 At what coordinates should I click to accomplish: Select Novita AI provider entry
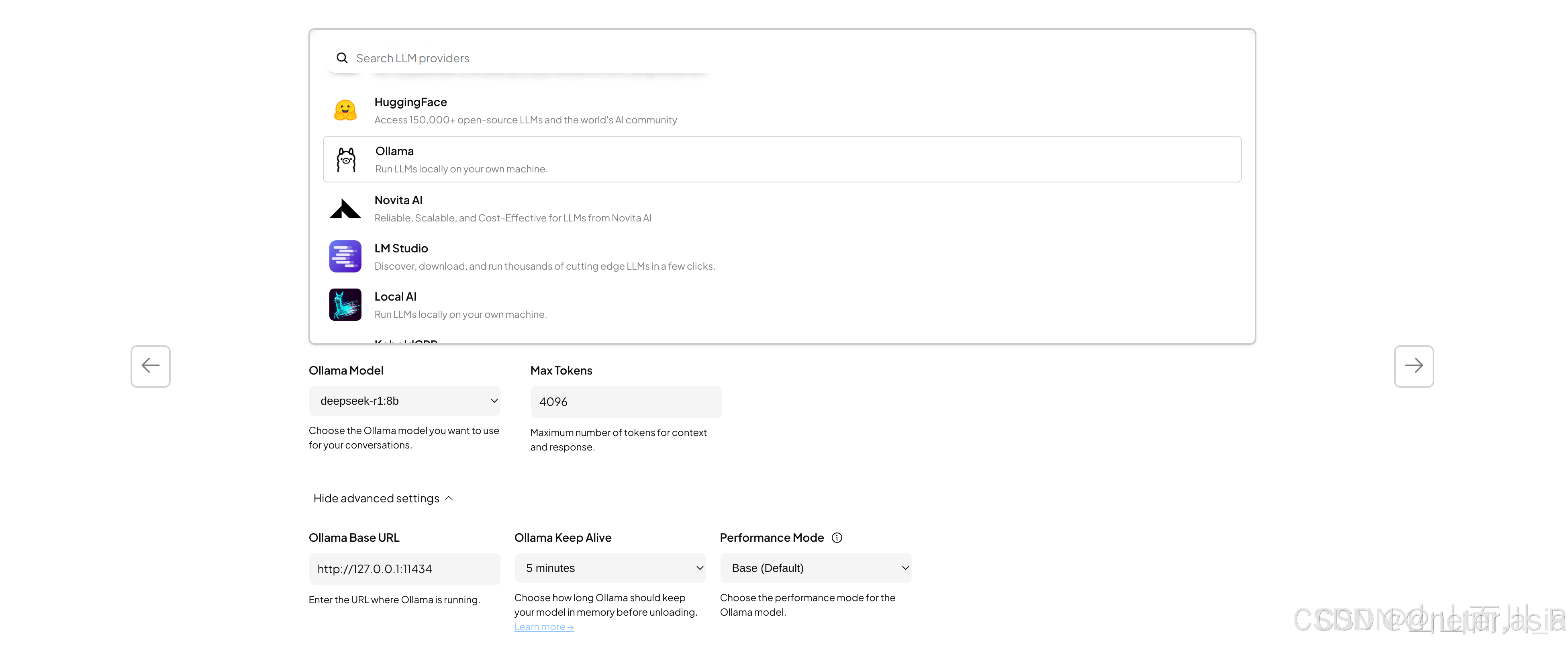tap(512, 208)
